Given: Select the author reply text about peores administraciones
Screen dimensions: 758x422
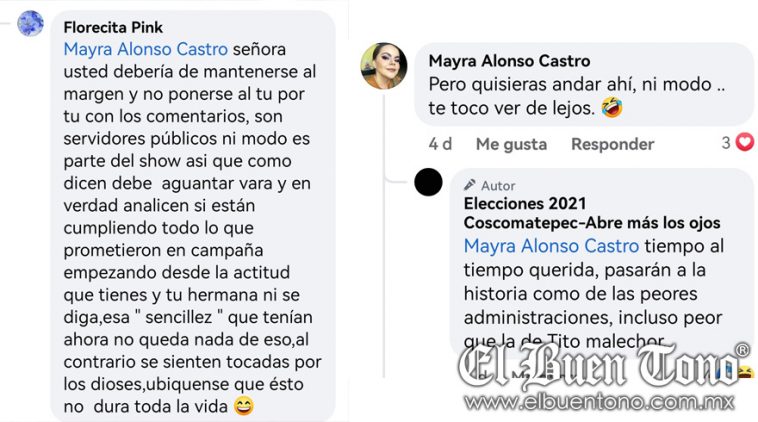Looking at the screenshot, I should (x=593, y=293).
